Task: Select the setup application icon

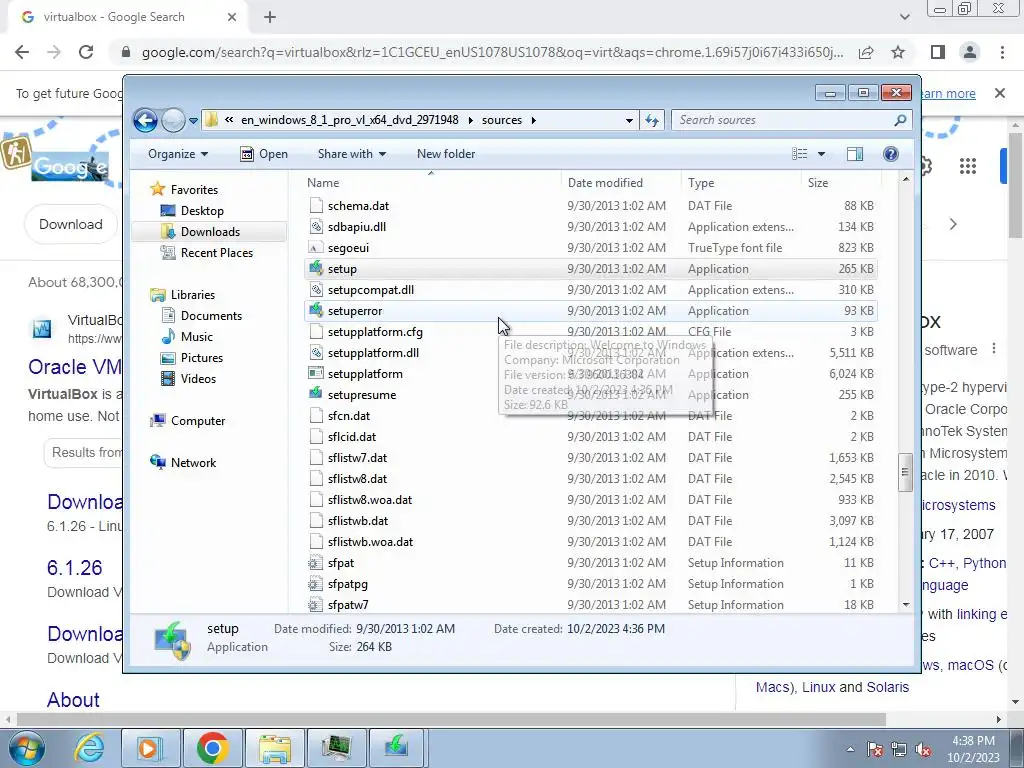Action: pyautogui.click(x=316, y=268)
